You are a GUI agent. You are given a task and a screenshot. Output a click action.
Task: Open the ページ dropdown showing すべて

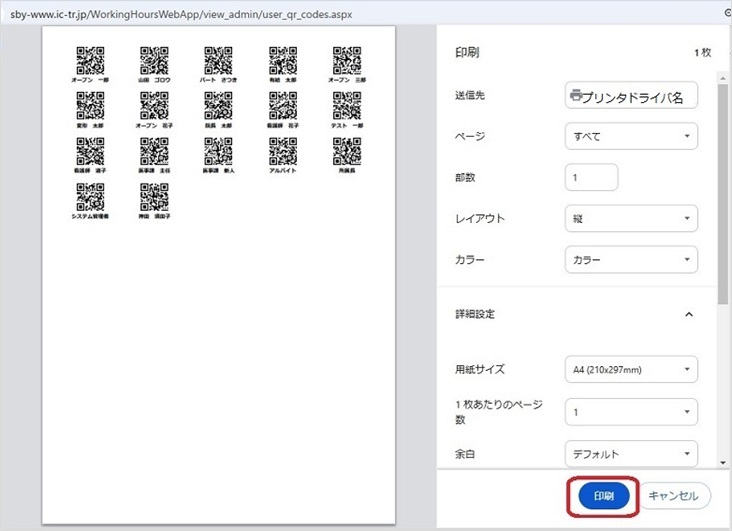click(x=631, y=136)
